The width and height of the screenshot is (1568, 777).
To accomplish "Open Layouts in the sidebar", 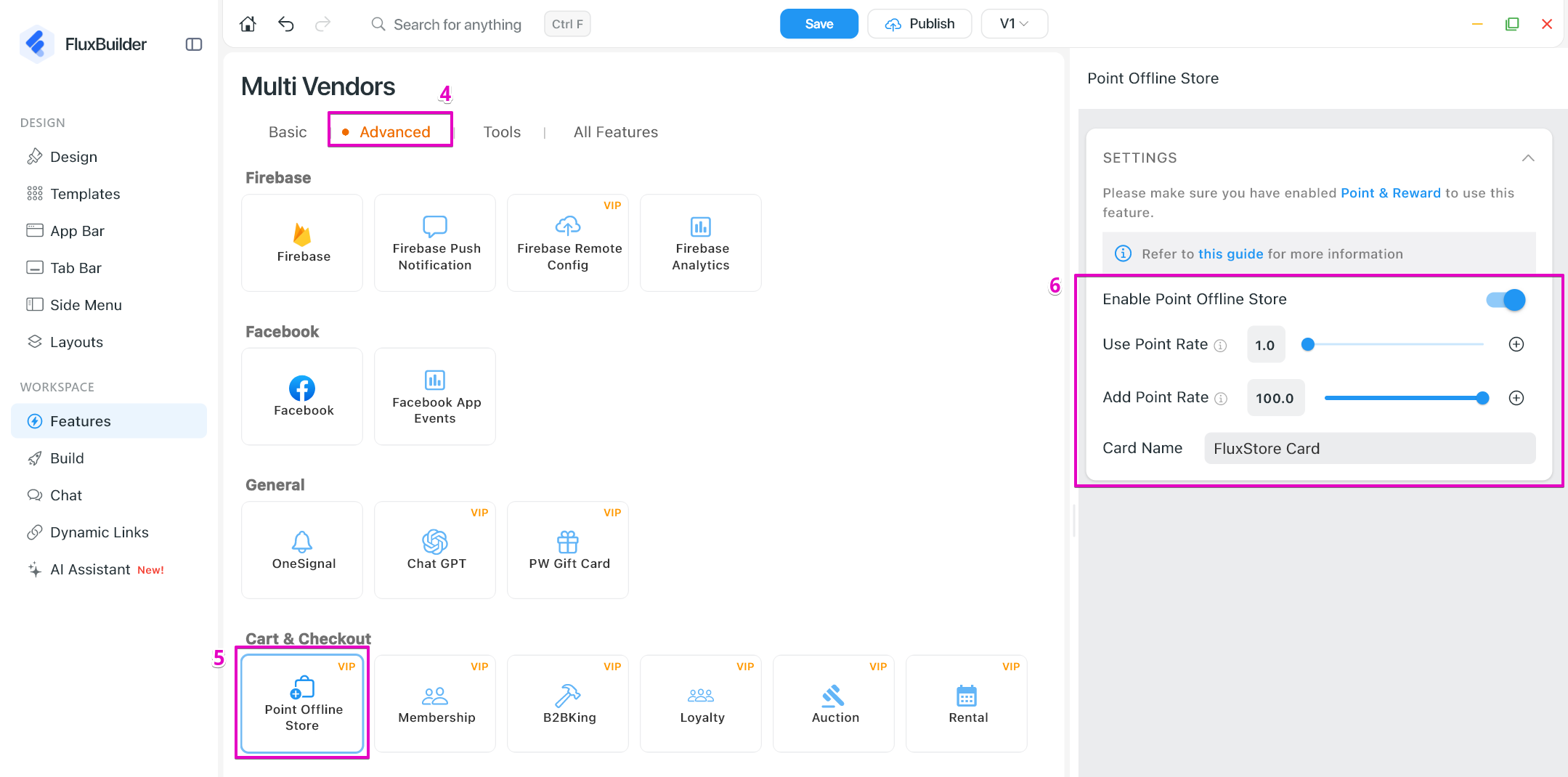I will [109, 342].
